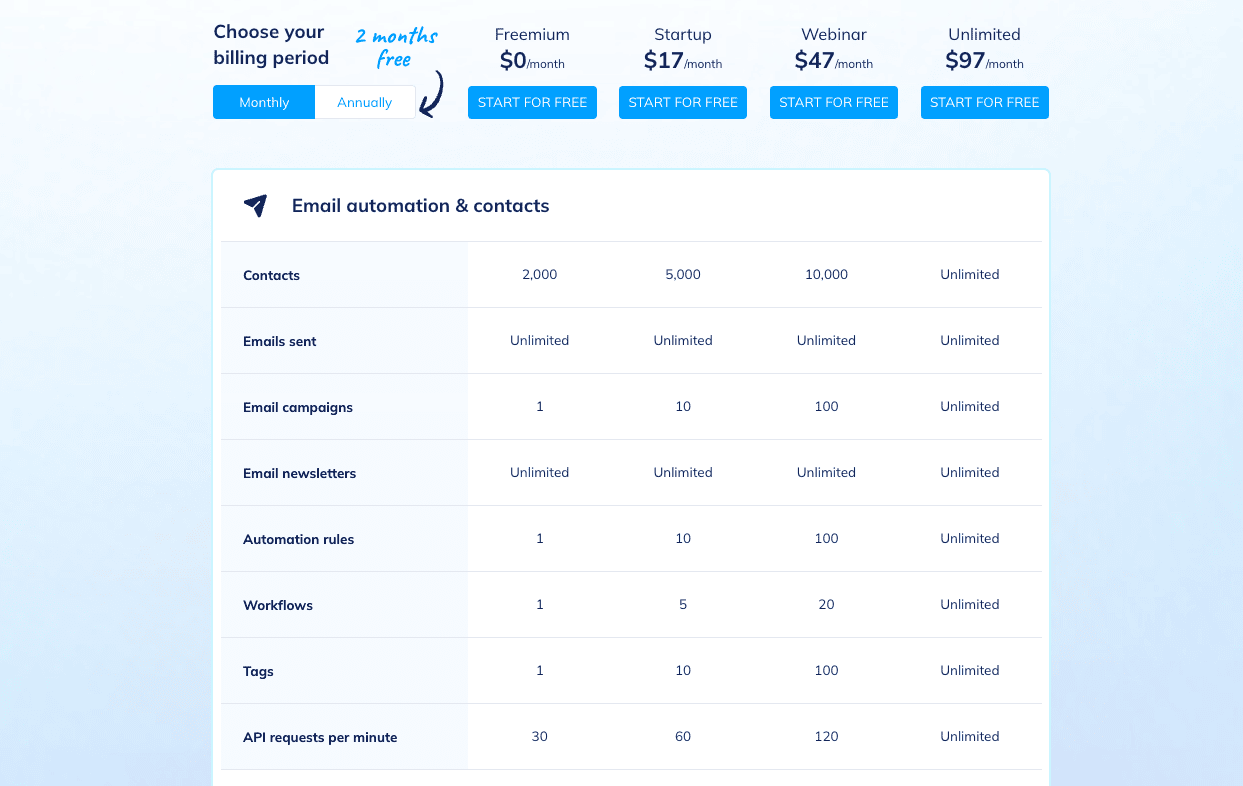Click the Email automation & contacts section title
1243x786 pixels.
click(420, 205)
